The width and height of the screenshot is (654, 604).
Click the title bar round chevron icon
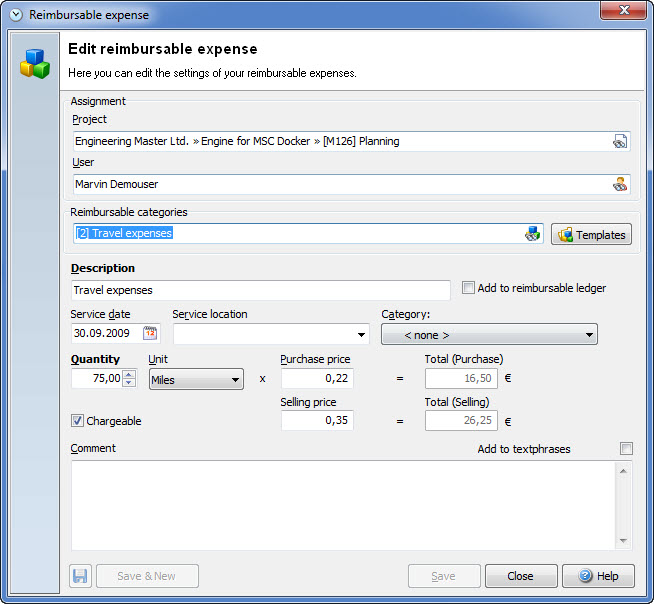click(x=16, y=15)
